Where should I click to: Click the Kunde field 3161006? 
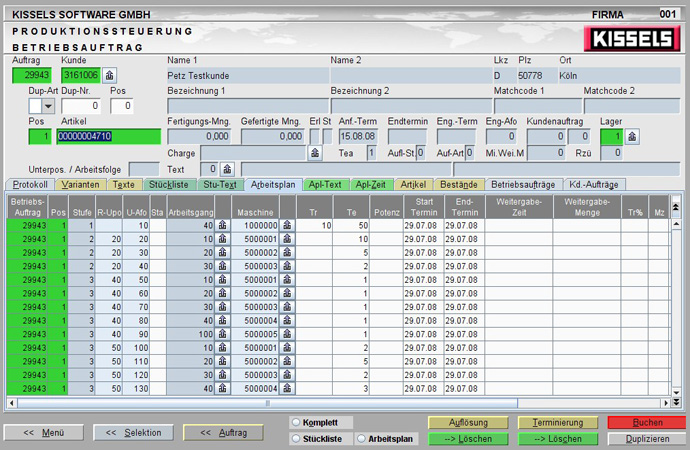tap(81, 75)
